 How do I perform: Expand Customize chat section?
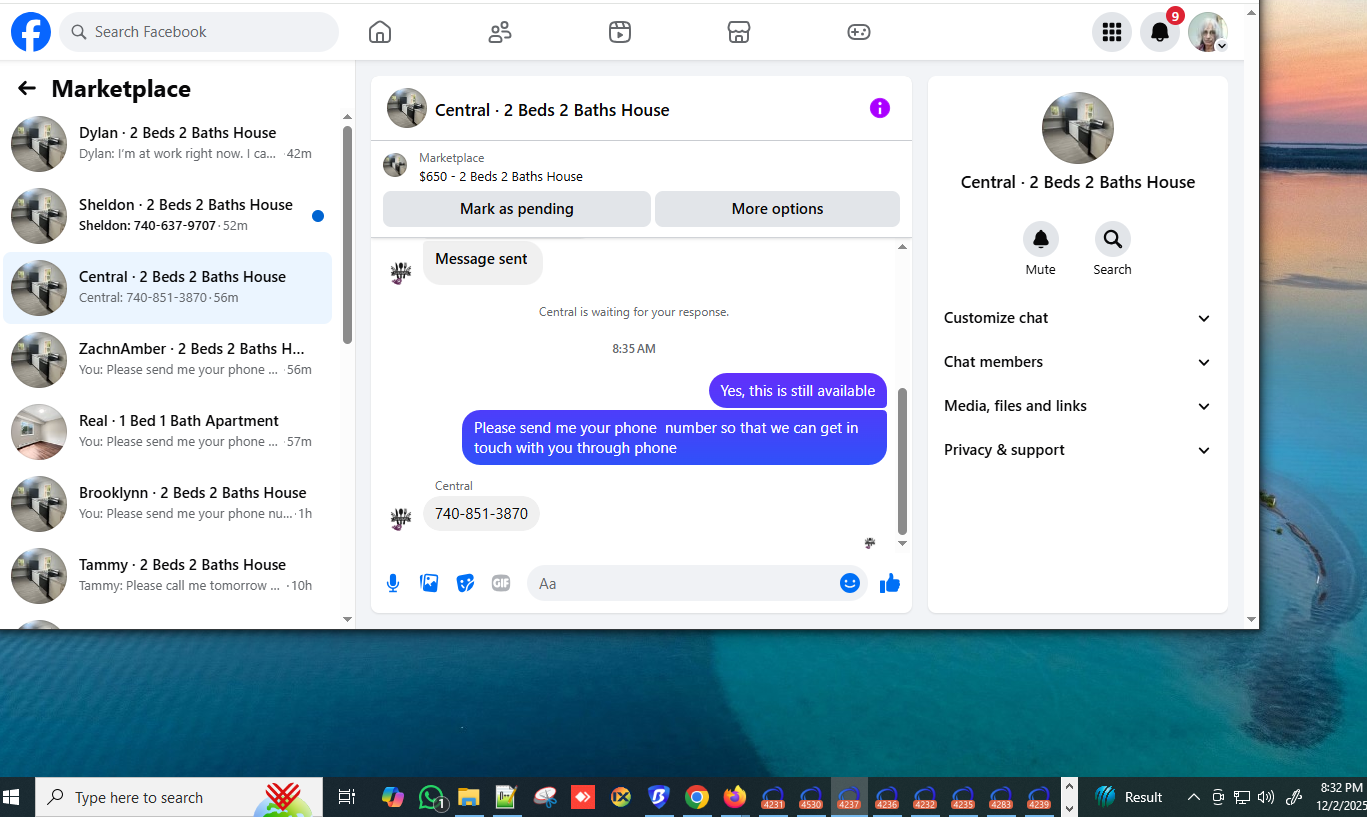1078,318
